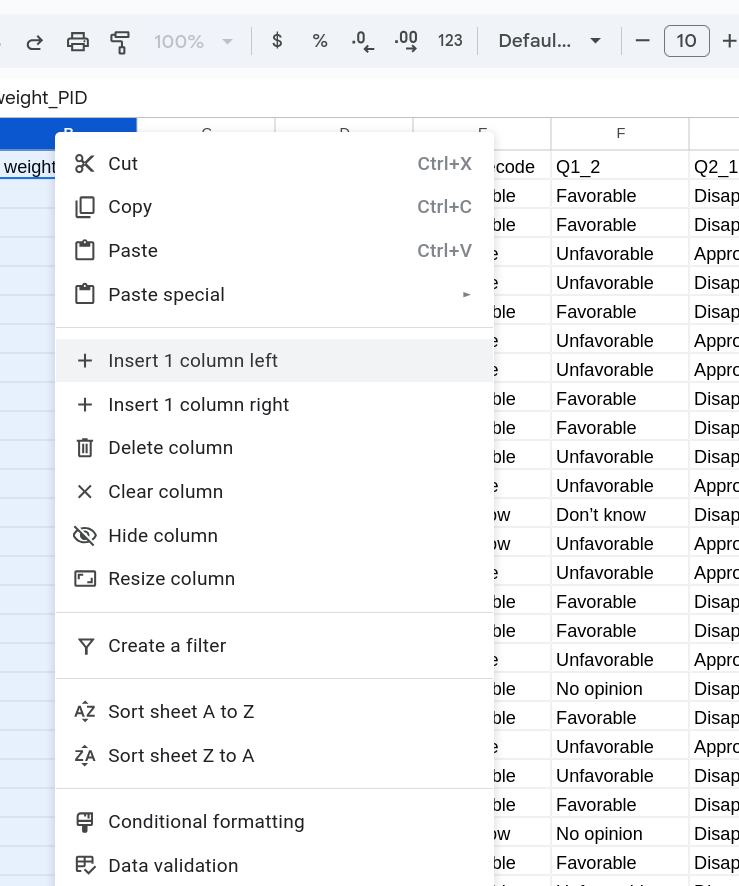
Task: Select the paint format roller icon
Action: pyautogui.click(x=120, y=41)
